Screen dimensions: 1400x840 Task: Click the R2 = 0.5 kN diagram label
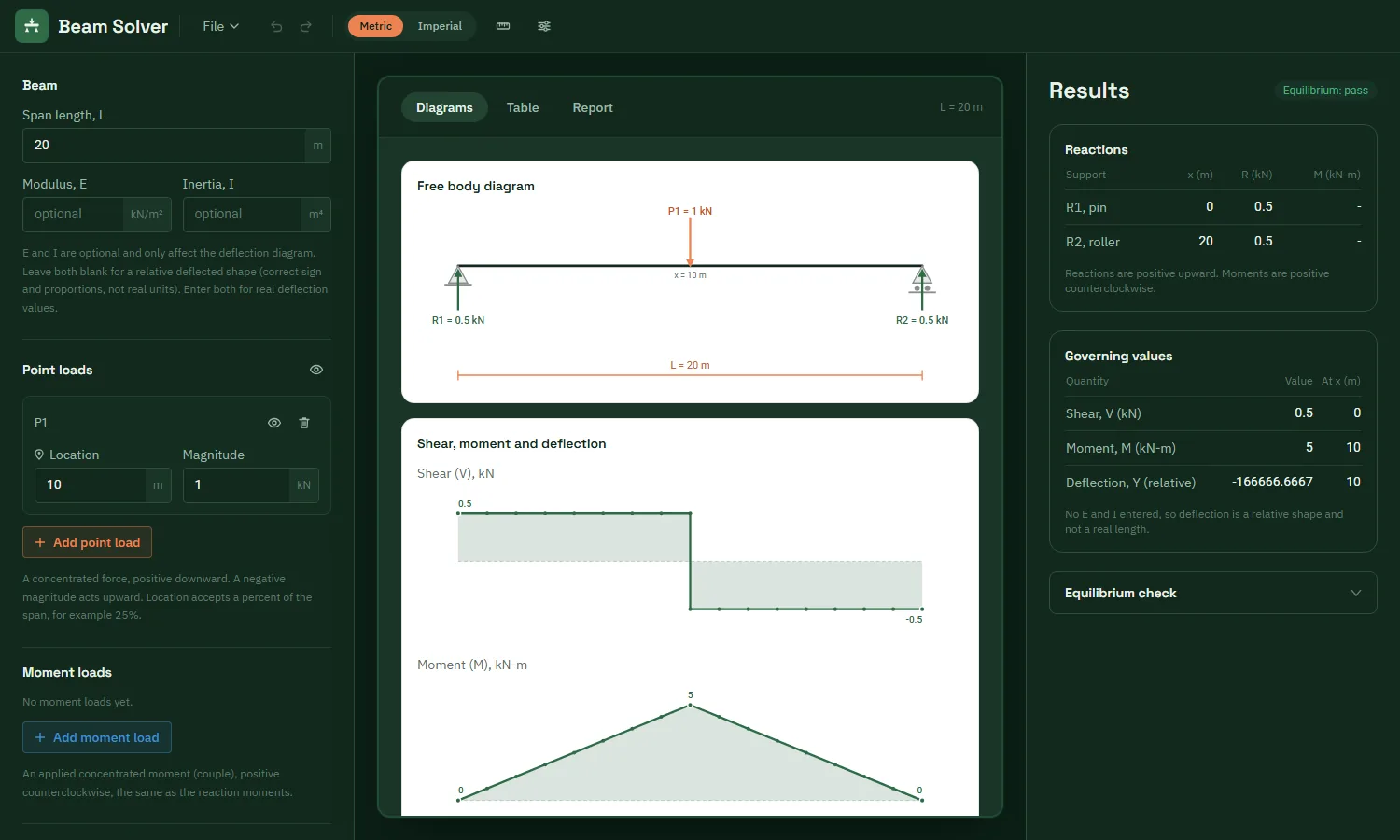pyautogui.click(x=922, y=320)
